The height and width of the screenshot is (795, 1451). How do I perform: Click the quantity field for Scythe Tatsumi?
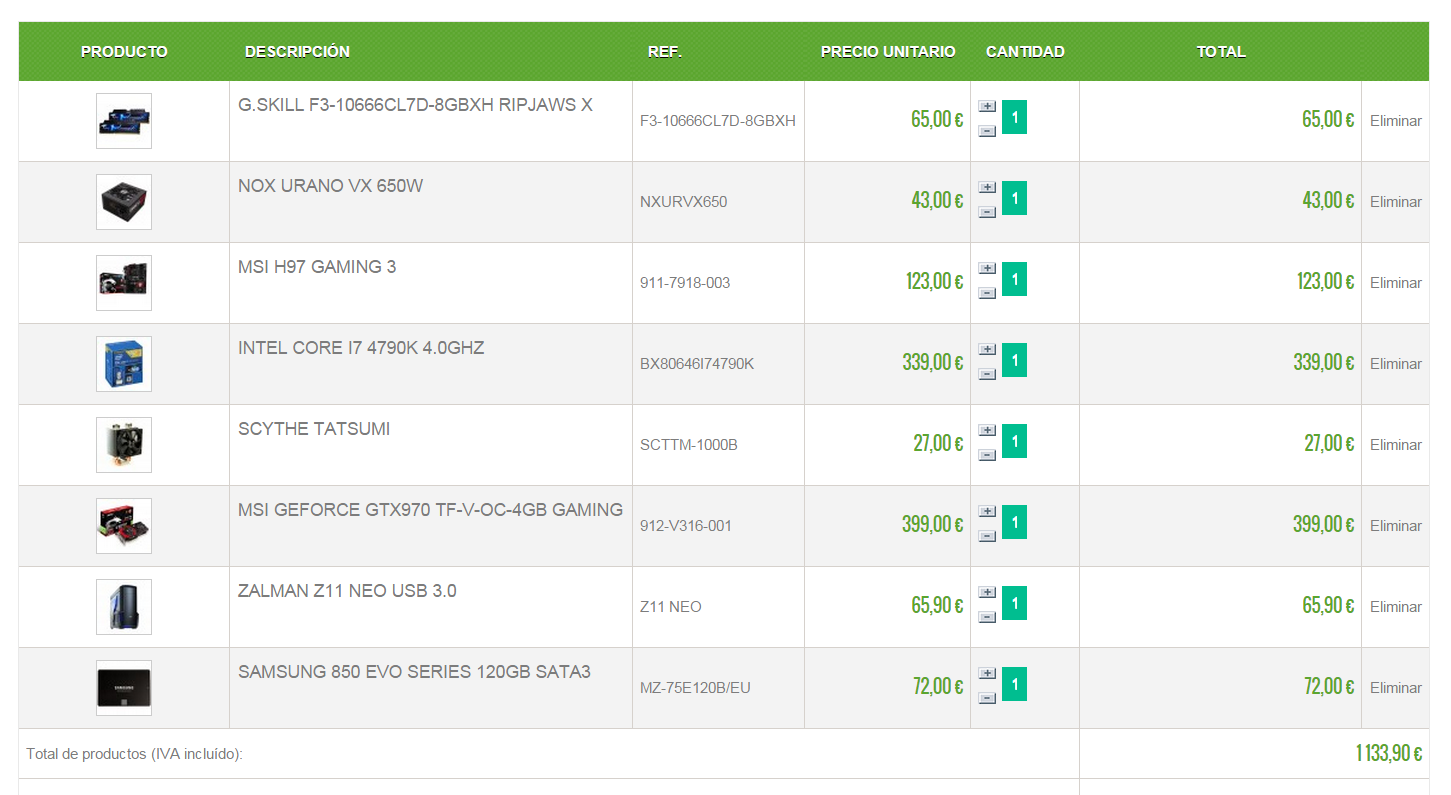click(x=1014, y=441)
